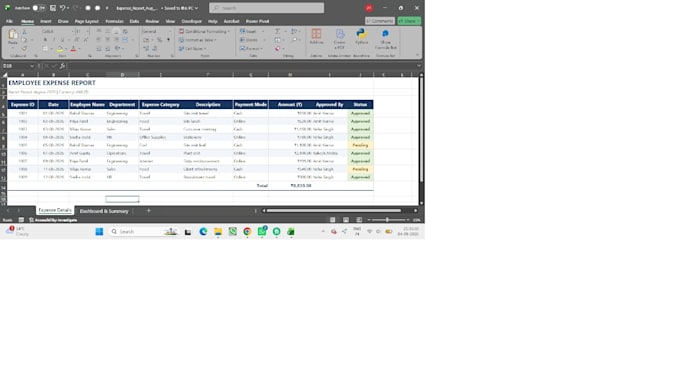Apply comma style format
Screen dimensions: 680x383
[x=168, y=40]
